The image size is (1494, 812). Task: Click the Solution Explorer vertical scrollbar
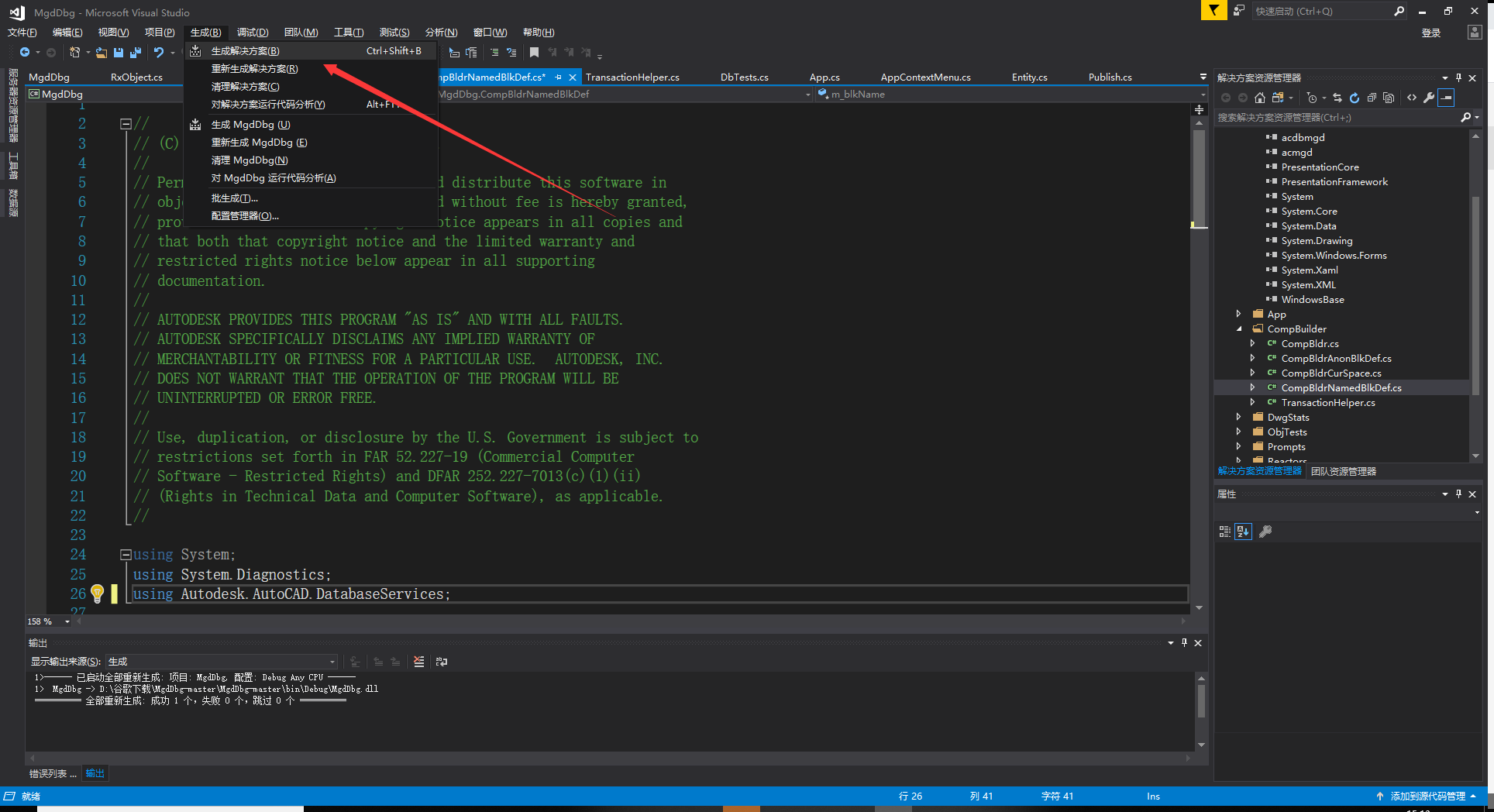click(1475, 294)
